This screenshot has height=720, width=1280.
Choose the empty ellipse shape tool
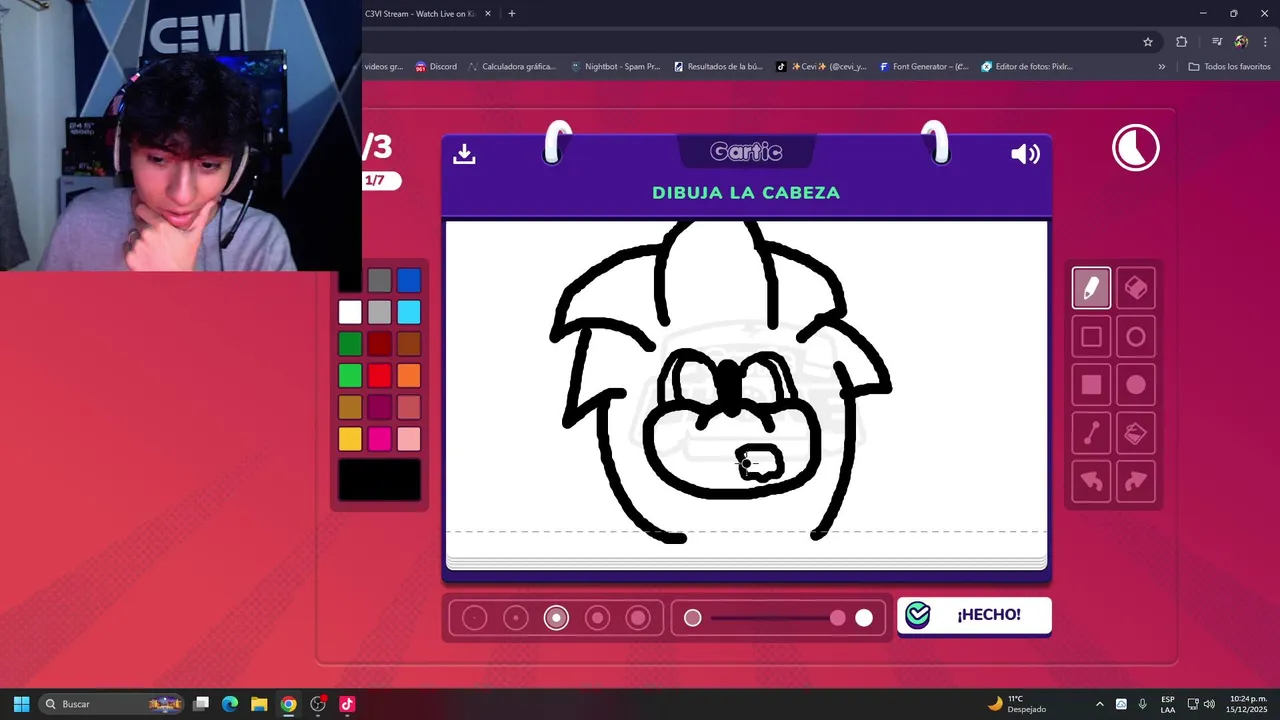(x=1136, y=337)
